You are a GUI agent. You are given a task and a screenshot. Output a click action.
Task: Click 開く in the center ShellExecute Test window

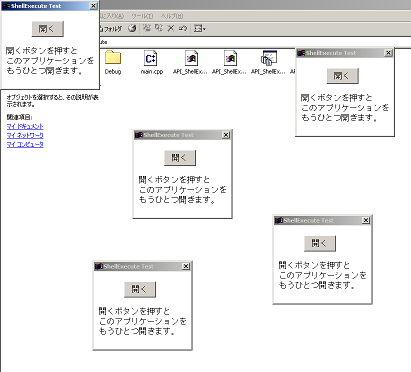tap(180, 158)
